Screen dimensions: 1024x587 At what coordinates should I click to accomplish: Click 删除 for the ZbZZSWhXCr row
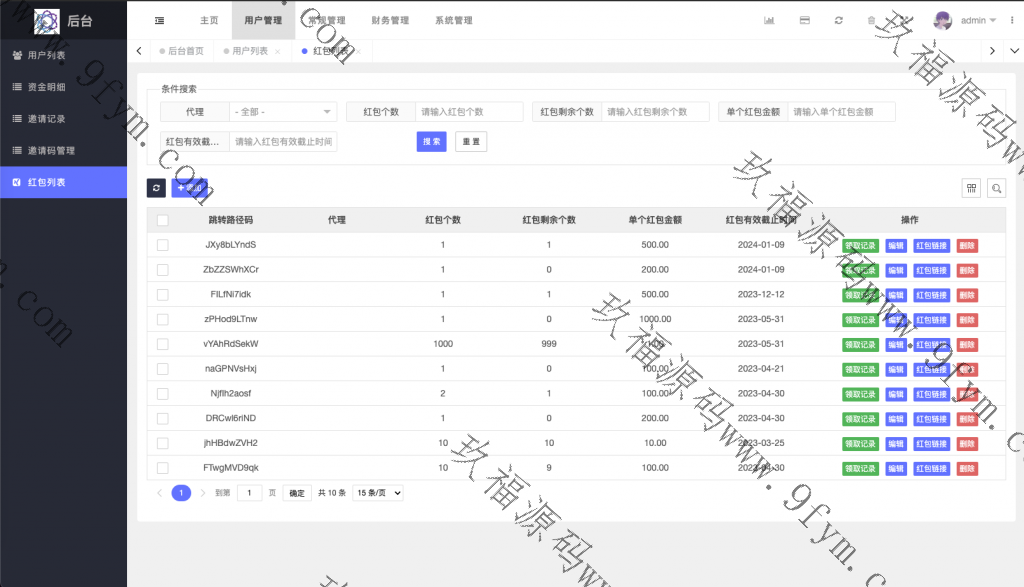point(967,270)
